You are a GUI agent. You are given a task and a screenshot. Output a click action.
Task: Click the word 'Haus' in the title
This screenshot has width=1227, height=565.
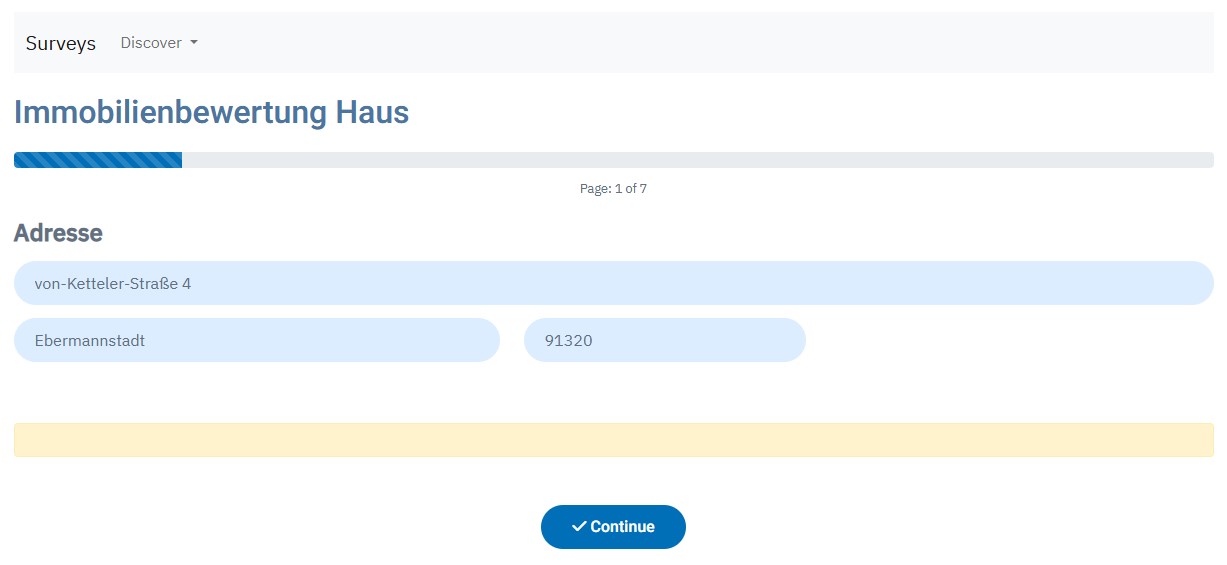[x=372, y=112]
